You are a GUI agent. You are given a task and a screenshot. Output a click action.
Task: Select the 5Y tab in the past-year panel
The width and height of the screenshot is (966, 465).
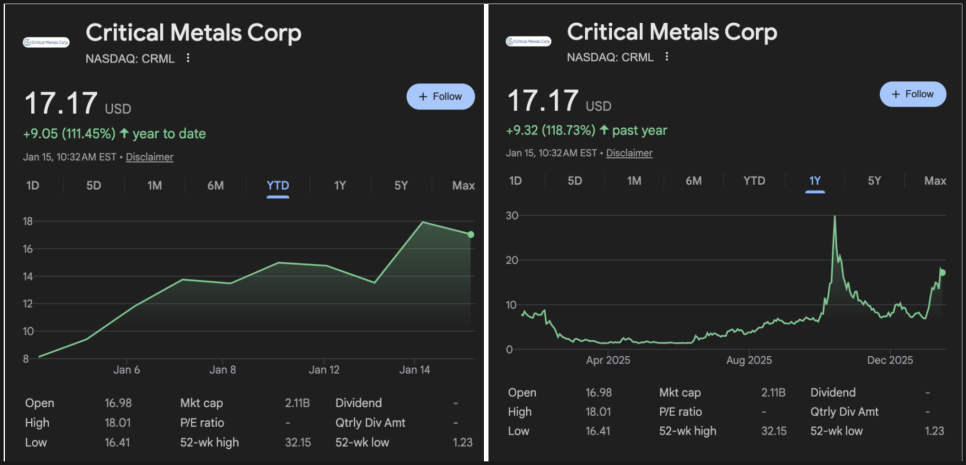point(874,181)
